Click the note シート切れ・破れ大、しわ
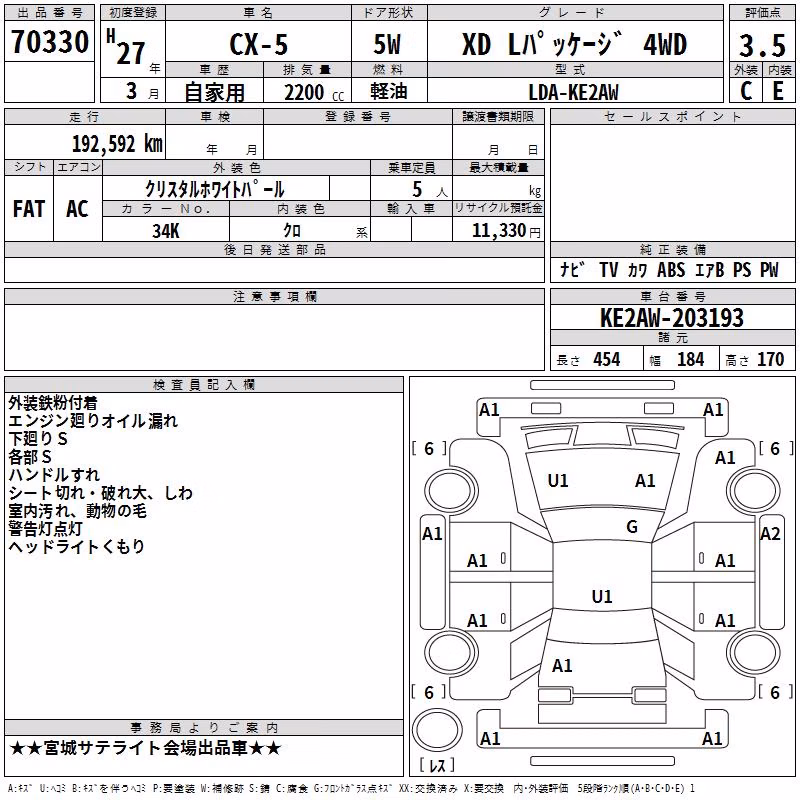Viewport: 800px width, 800px height. [x=101, y=493]
